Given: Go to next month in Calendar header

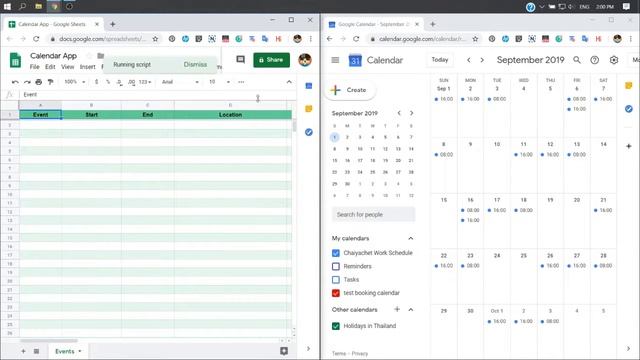Looking at the screenshot, I should (x=482, y=60).
